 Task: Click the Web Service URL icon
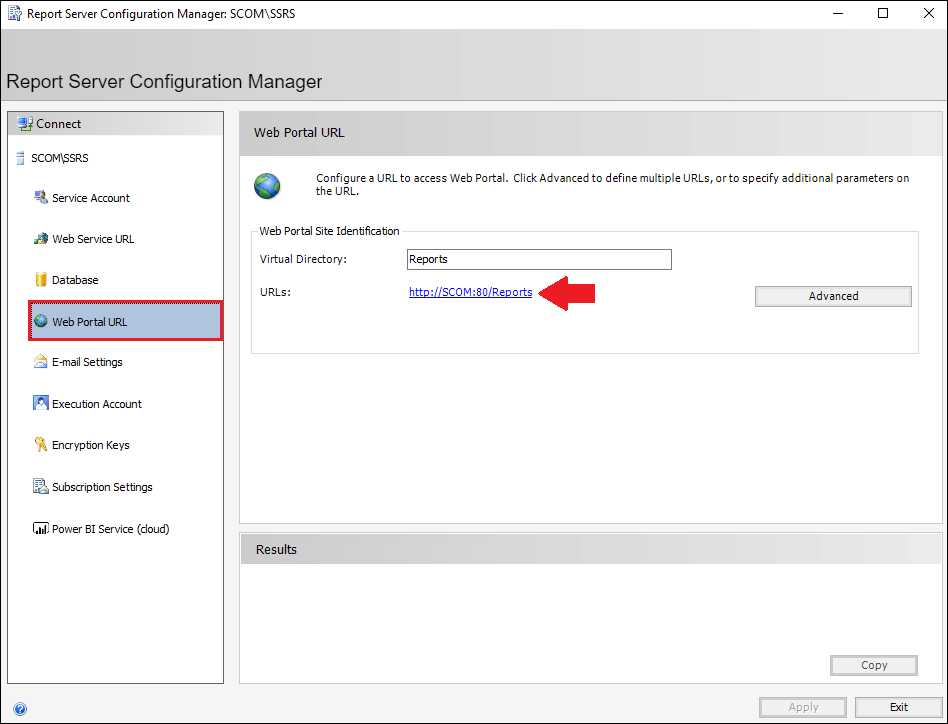click(x=41, y=239)
